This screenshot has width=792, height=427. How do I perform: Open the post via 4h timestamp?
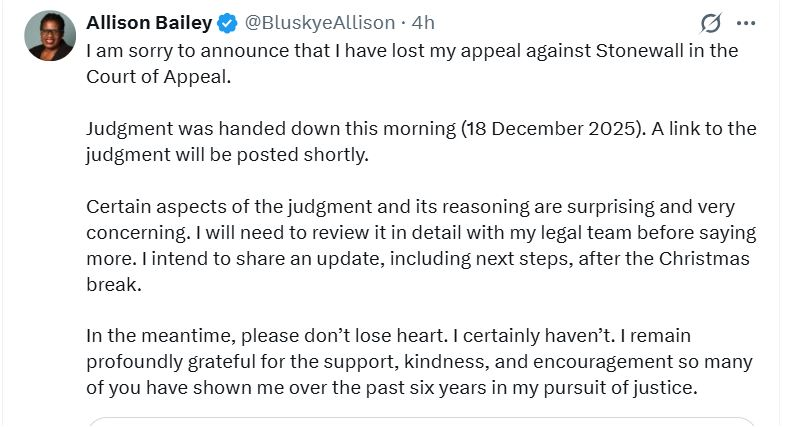point(424,23)
